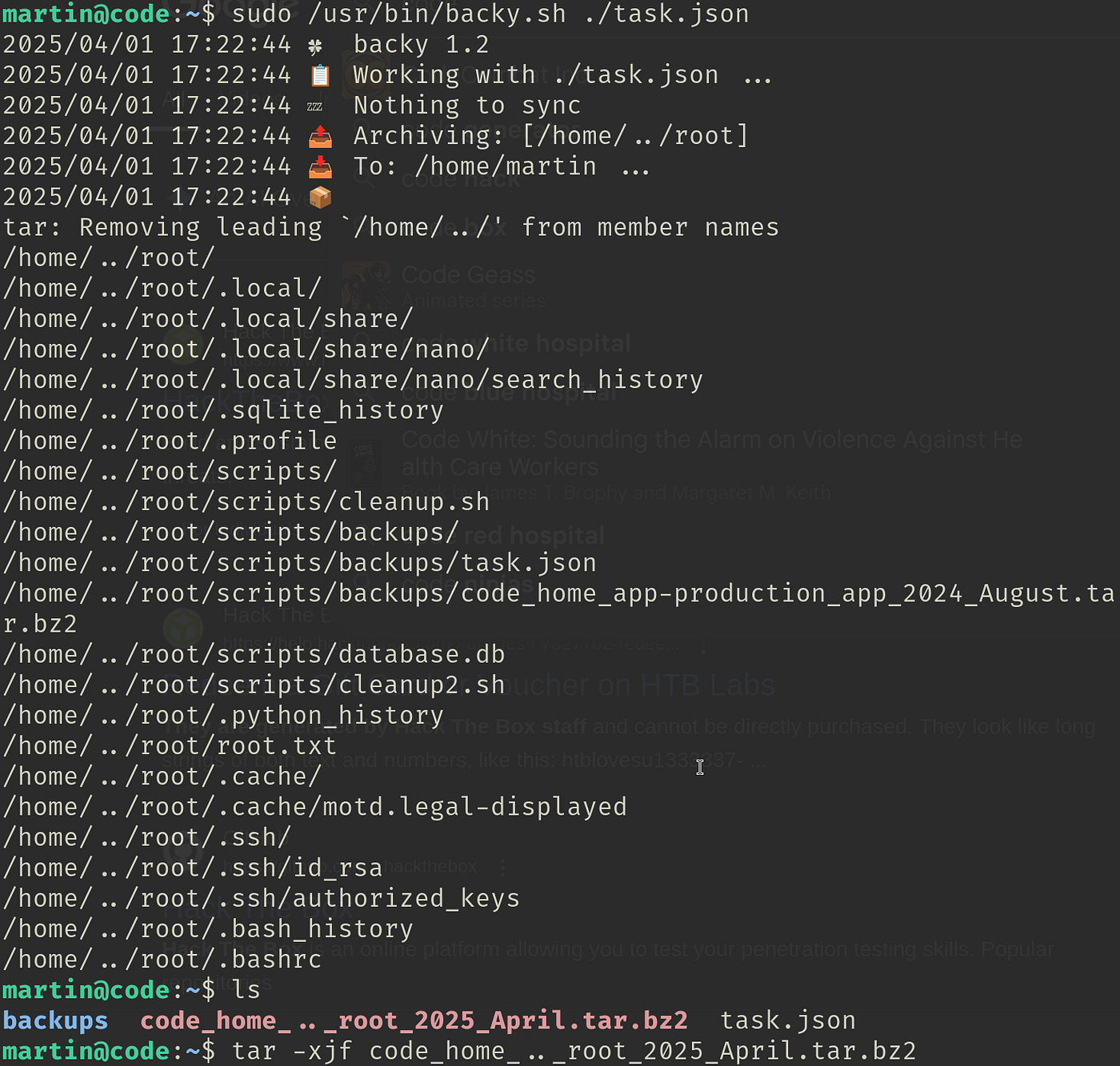1120x1066 pixels.
Task: Select the /home/../root/.ssh/id_rsa path line
Action: 192,867
